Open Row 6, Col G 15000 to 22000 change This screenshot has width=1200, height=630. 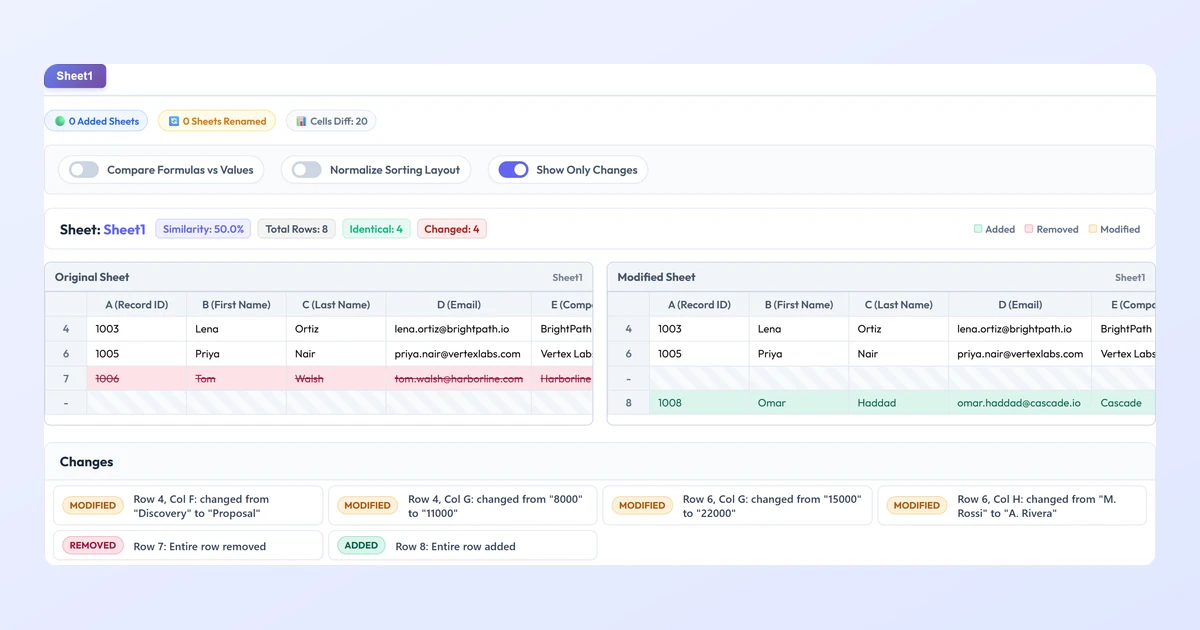pos(737,506)
